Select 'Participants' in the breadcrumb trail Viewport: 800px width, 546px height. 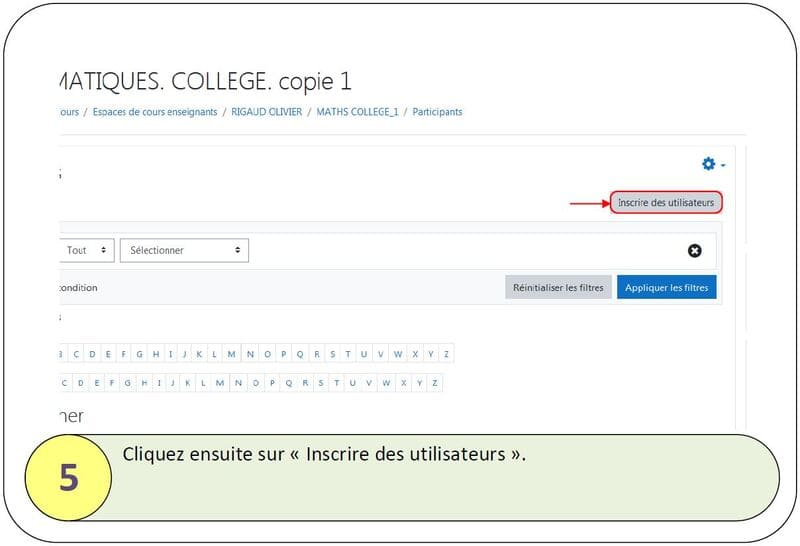437,112
